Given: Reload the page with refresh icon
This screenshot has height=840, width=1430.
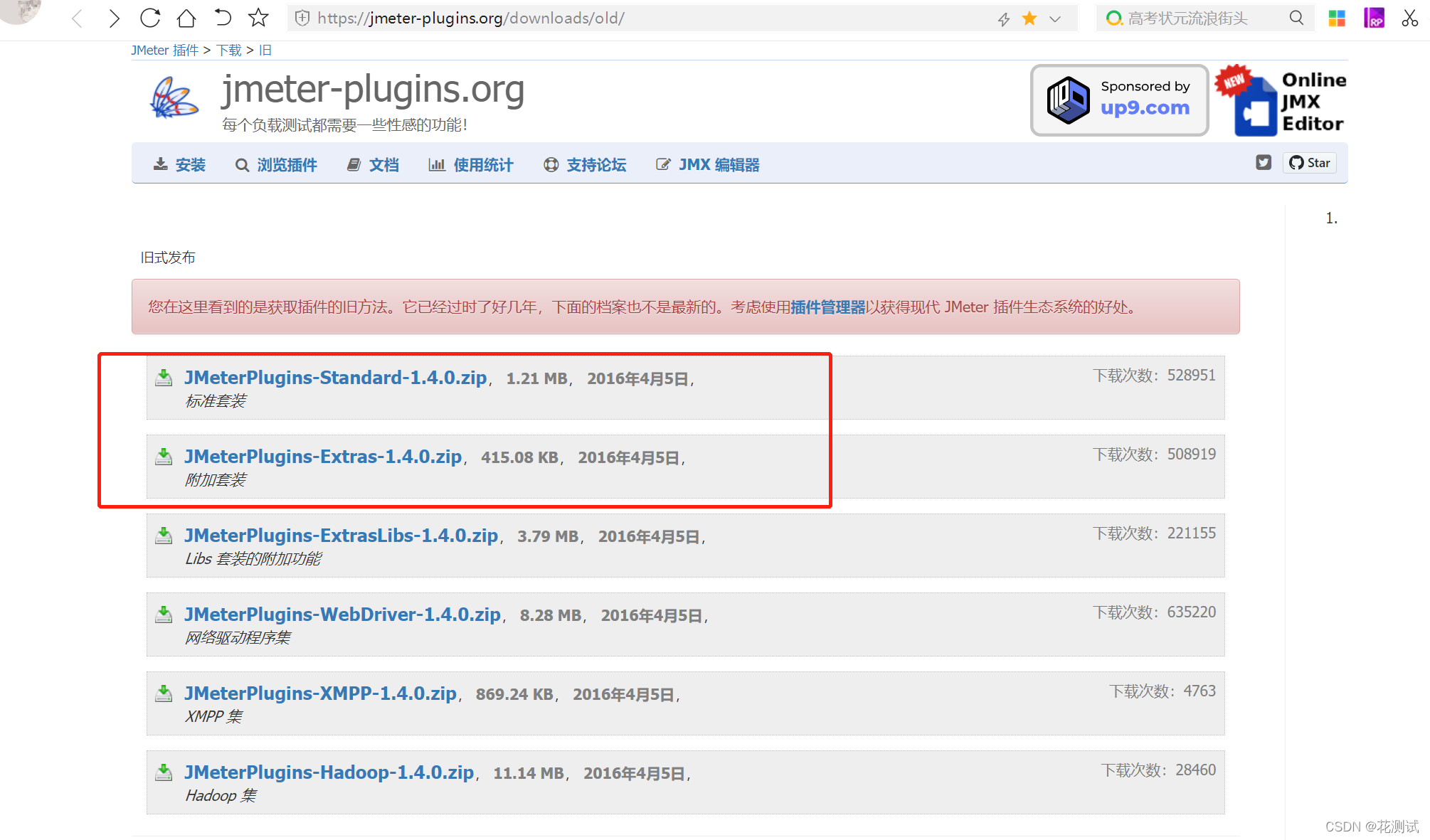Looking at the screenshot, I should coord(150,18).
